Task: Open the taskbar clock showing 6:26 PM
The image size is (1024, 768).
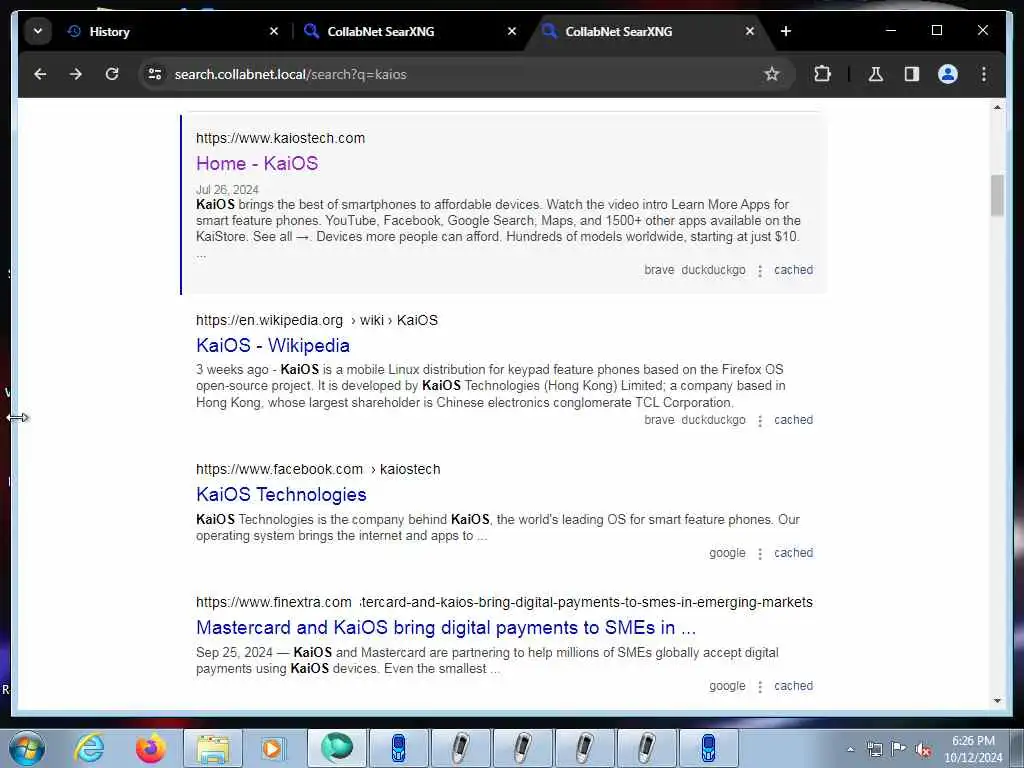Action: 973,749
